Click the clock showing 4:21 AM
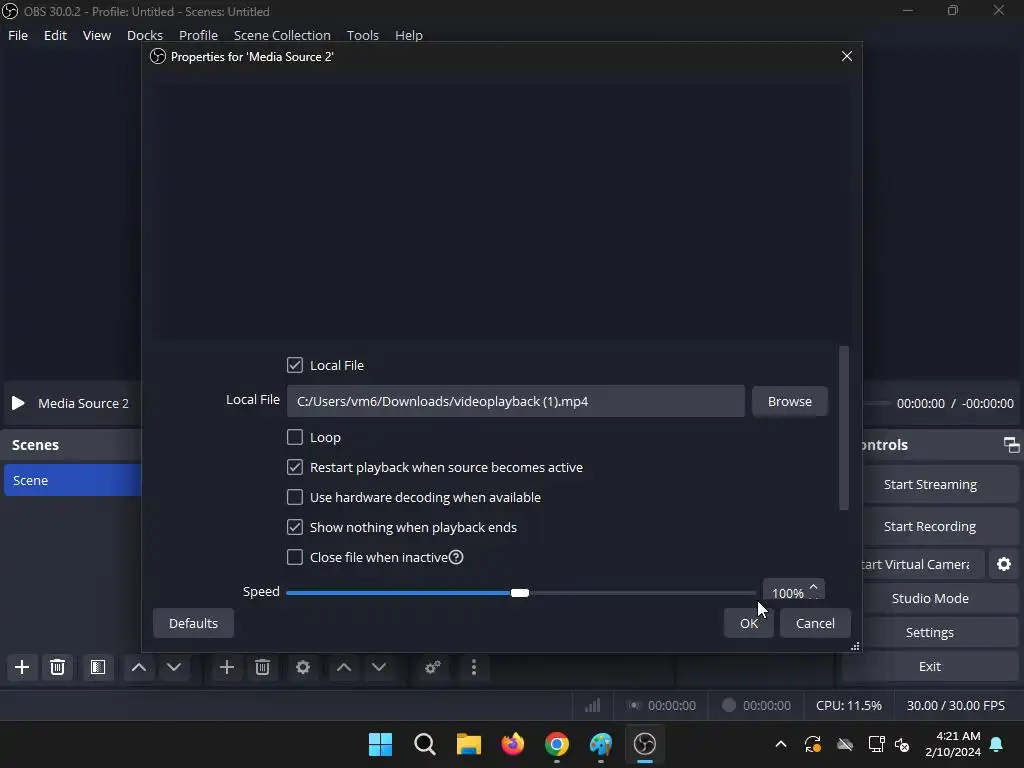This screenshot has height=768, width=1024. pos(958,736)
